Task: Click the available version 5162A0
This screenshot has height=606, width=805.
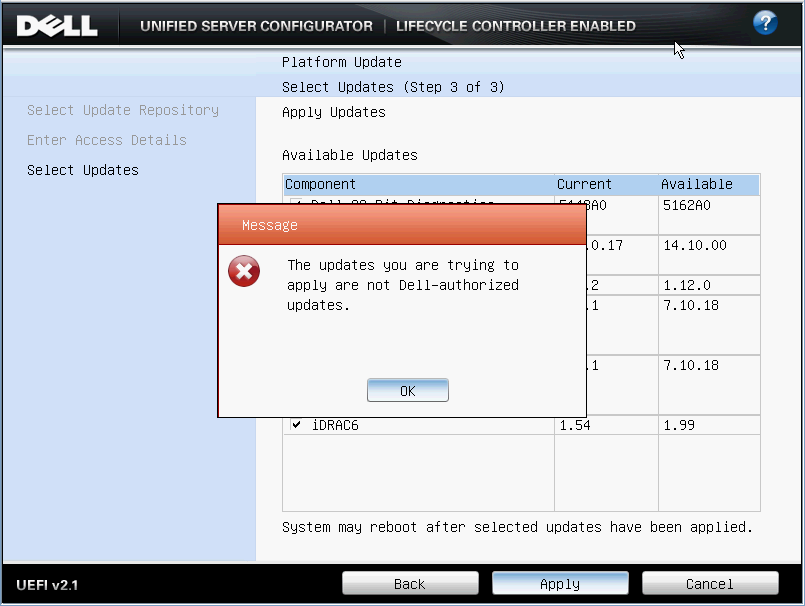Action: pos(687,205)
